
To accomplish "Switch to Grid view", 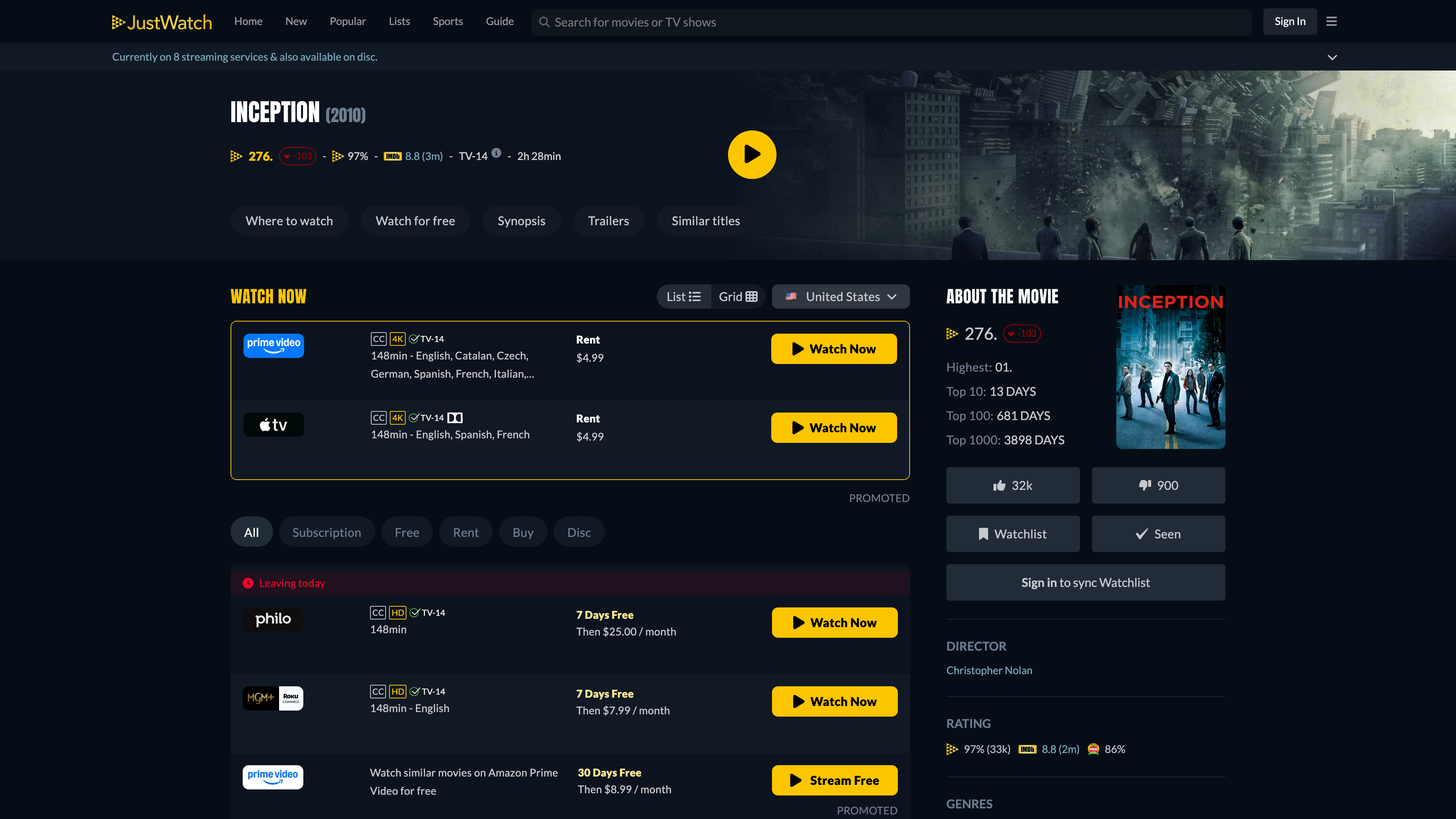I will point(737,297).
